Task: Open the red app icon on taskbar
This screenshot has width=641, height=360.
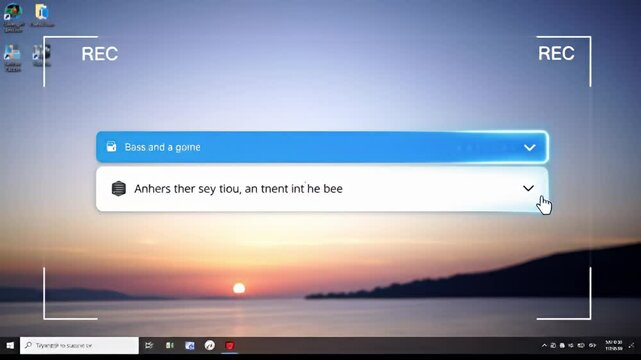Action: [x=230, y=346]
